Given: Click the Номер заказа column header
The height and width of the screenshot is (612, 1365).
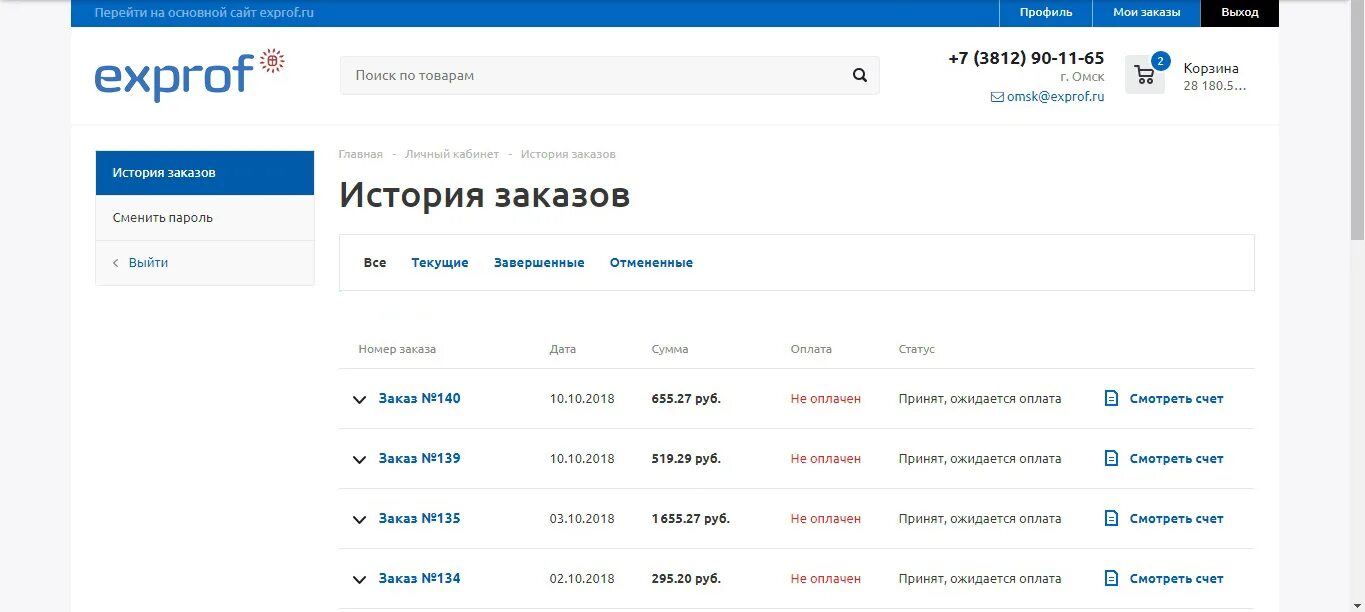Looking at the screenshot, I should 397,349.
